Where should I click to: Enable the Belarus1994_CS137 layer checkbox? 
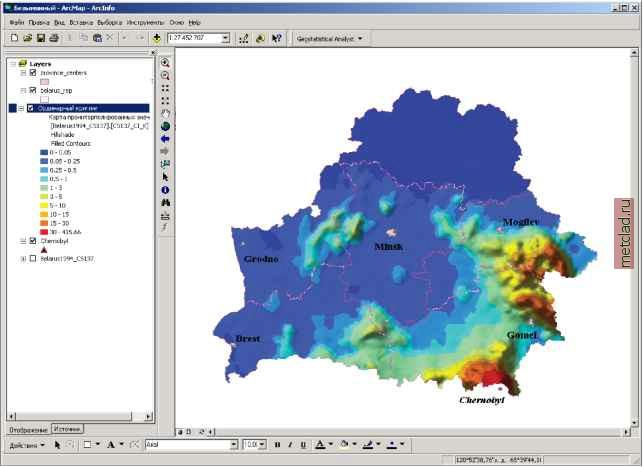(33, 258)
